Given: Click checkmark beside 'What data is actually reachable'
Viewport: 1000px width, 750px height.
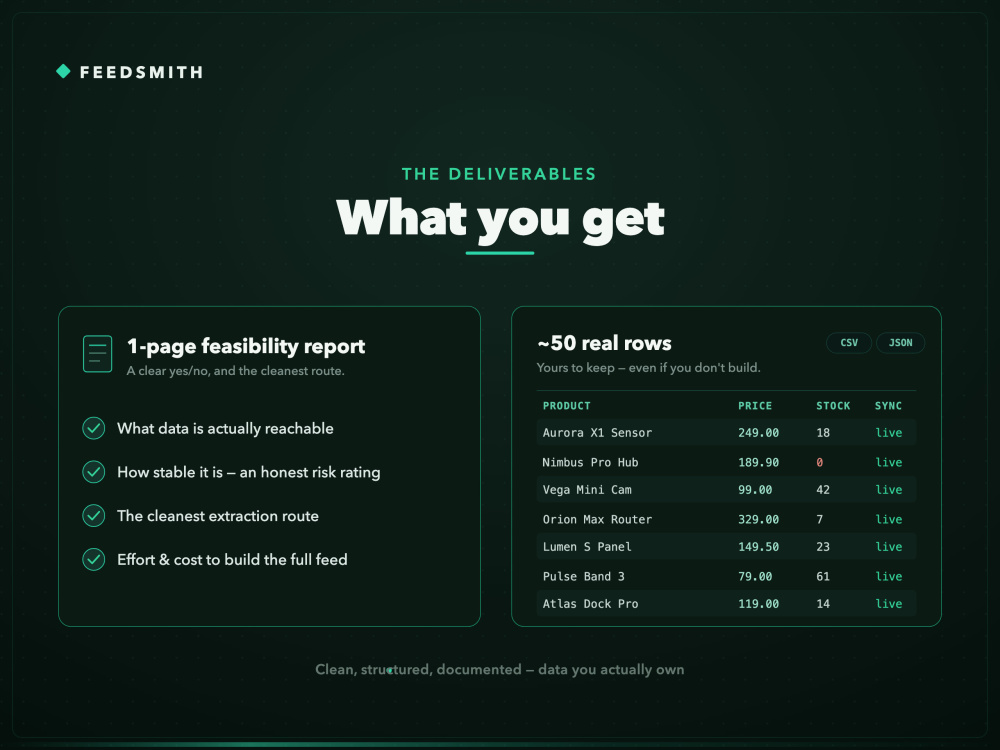Looking at the screenshot, I should coord(94,429).
